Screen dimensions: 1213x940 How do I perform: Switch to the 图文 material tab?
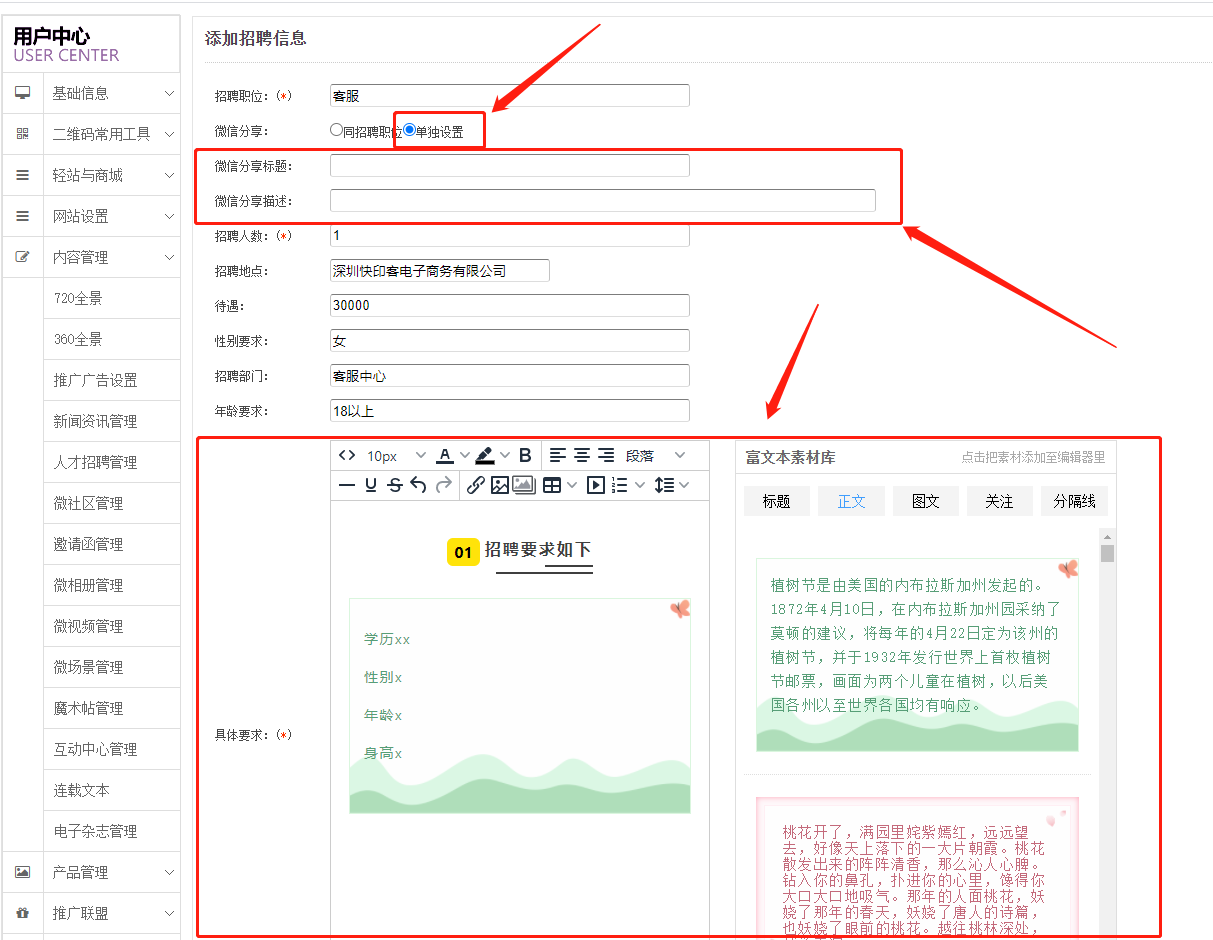point(925,501)
